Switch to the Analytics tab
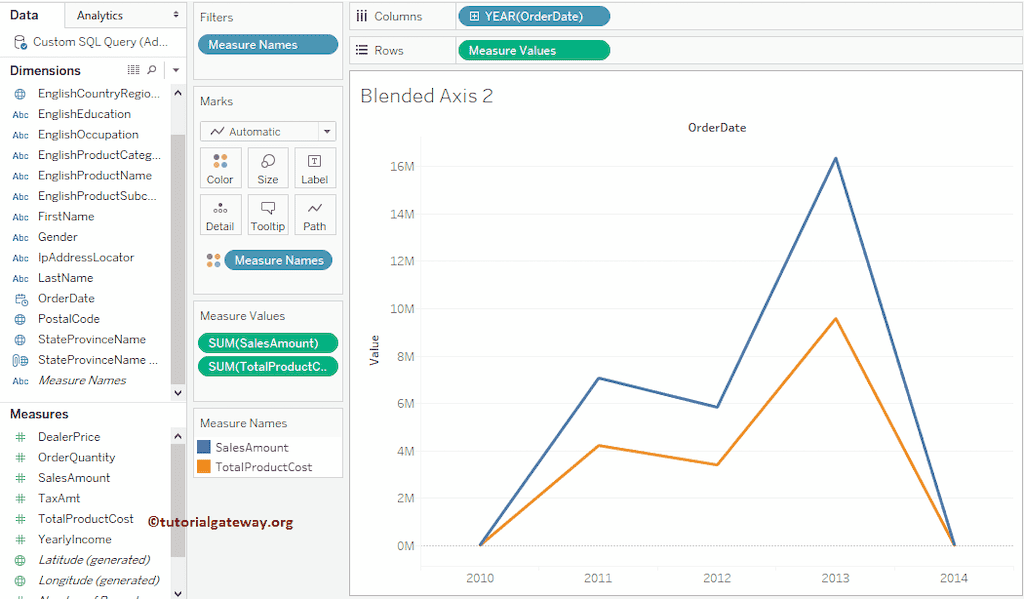The image size is (1024, 599). tap(101, 15)
